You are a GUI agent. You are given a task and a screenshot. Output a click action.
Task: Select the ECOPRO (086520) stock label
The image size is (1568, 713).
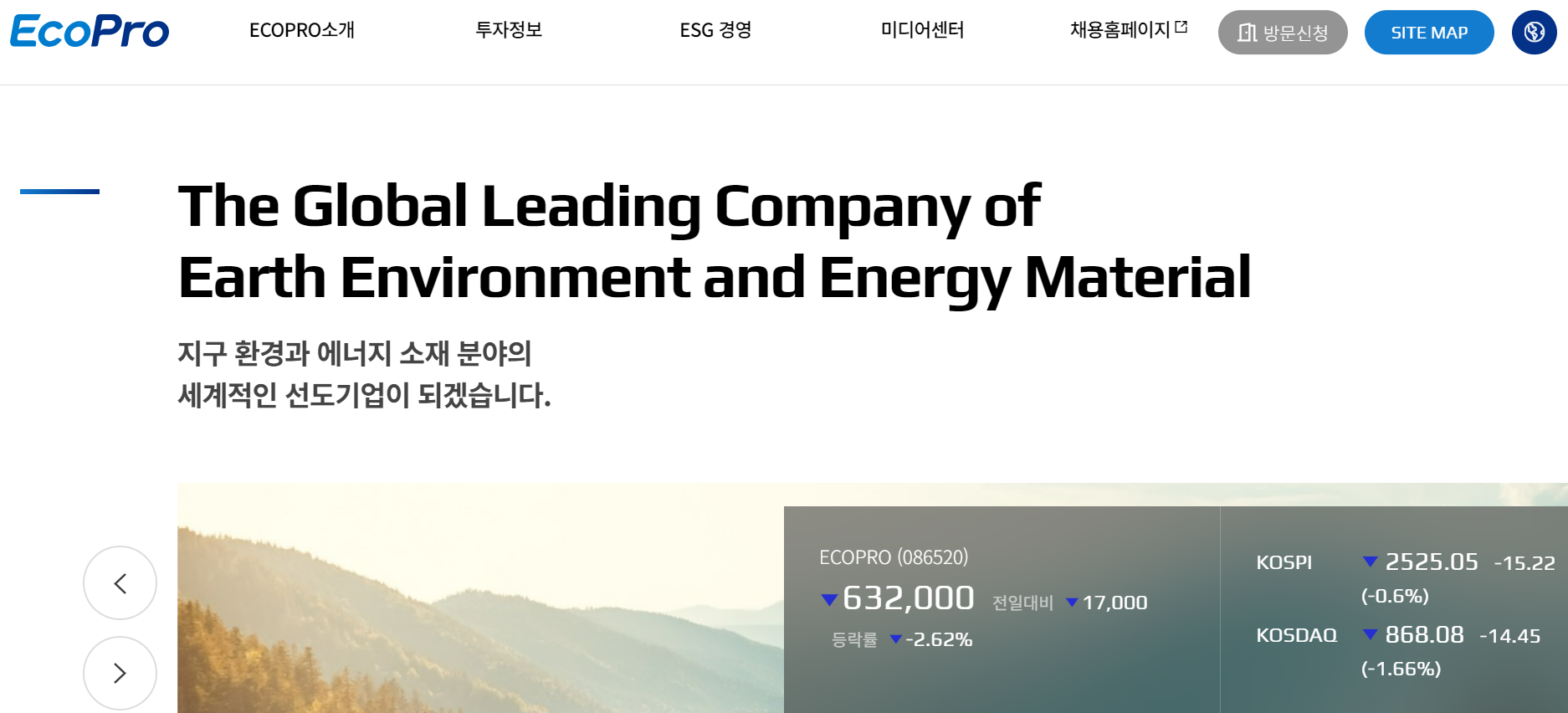coord(894,557)
